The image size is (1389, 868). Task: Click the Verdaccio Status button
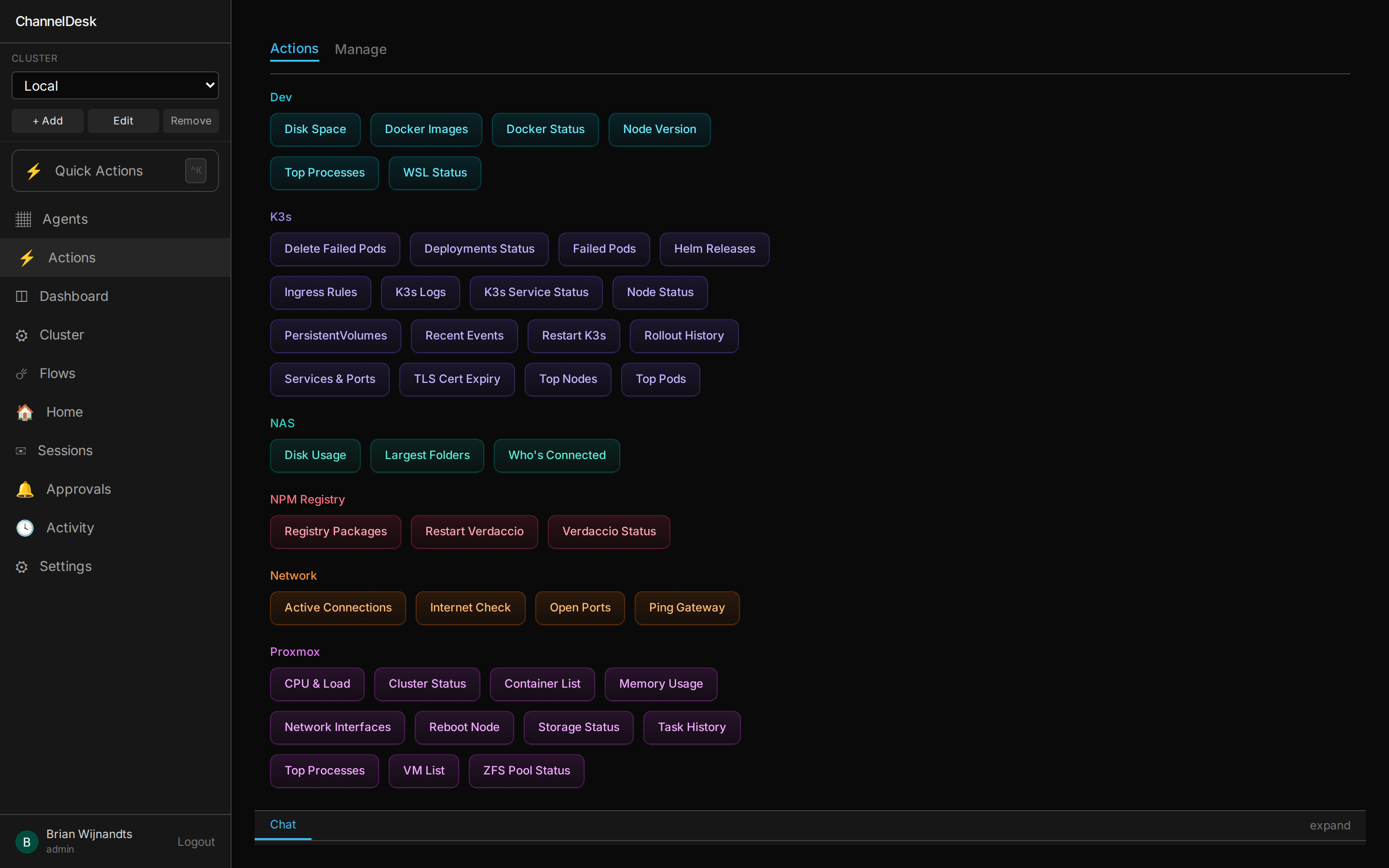pyautogui.click(x=609, y=531)
